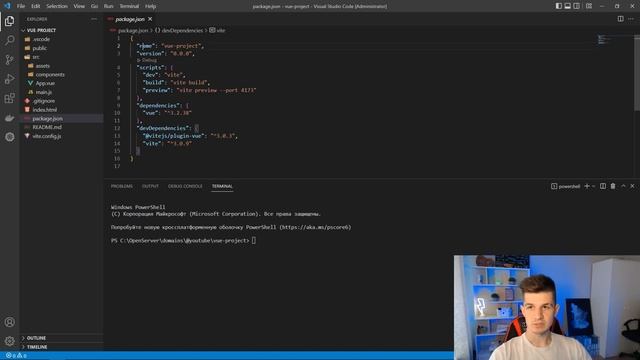Open Source Control view

(9, 60)
